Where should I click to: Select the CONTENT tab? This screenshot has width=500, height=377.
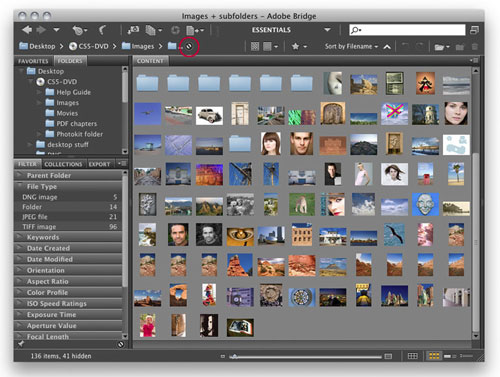pyautogui.click(x=150, y=61)
